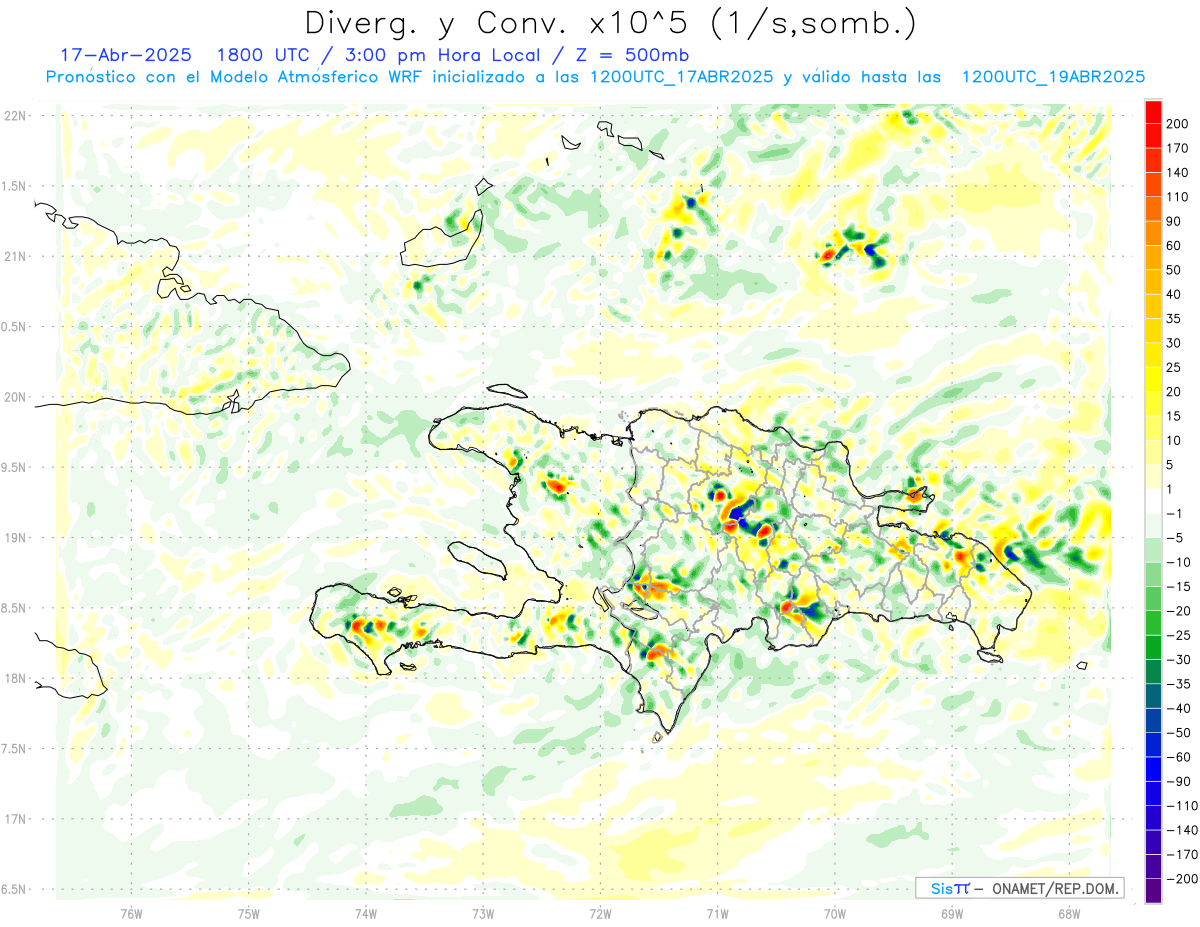Click the '17N' latitude label

click(x=15, y=819)
